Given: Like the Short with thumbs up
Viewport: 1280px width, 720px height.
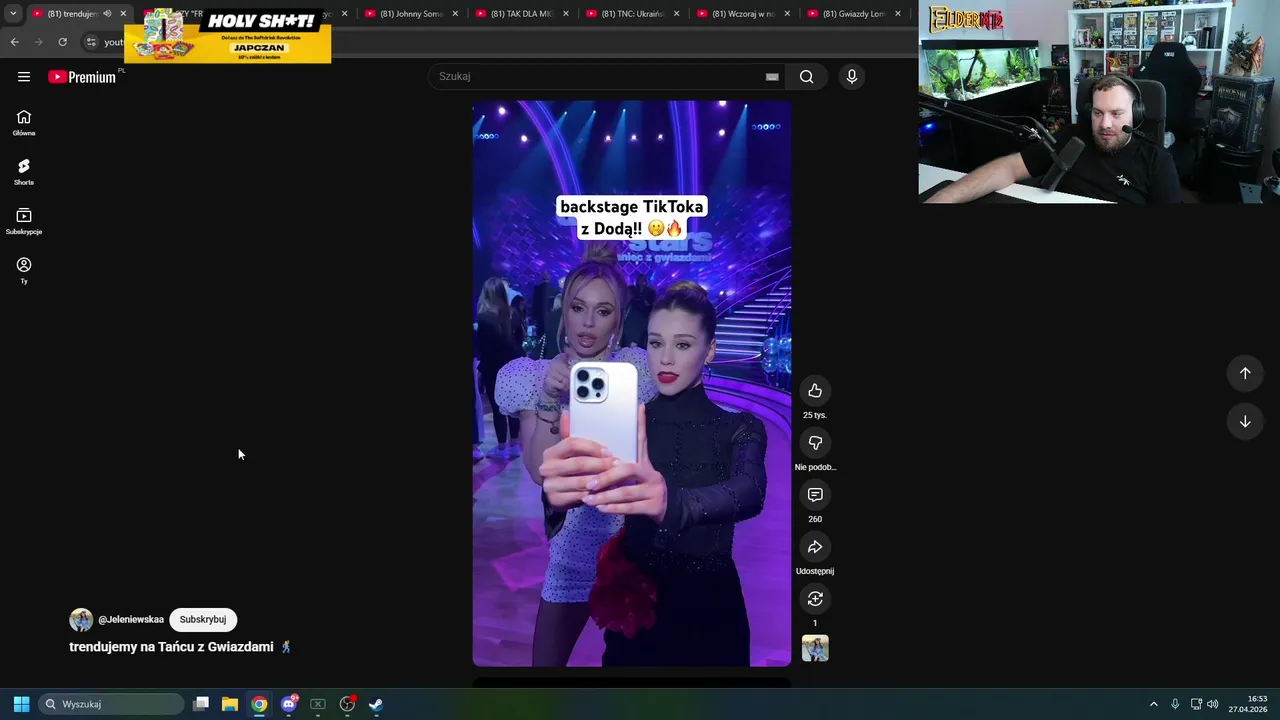Looking at the screenshot, I should (815, 391).
